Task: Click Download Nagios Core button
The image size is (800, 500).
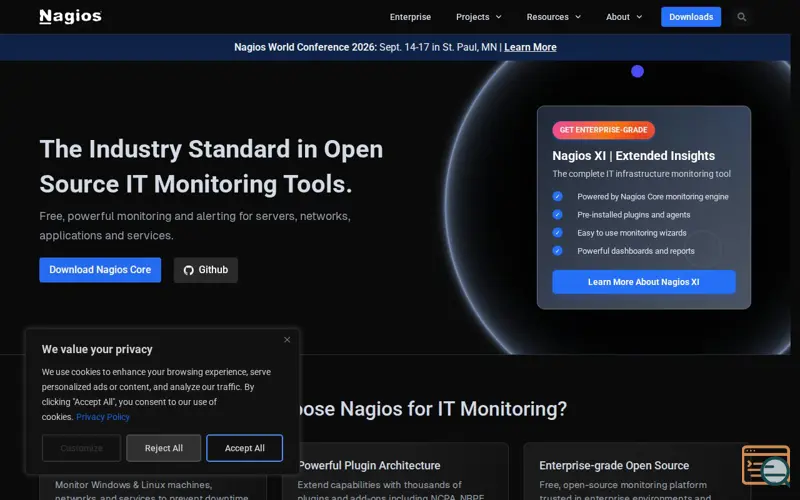Action: 100,270
